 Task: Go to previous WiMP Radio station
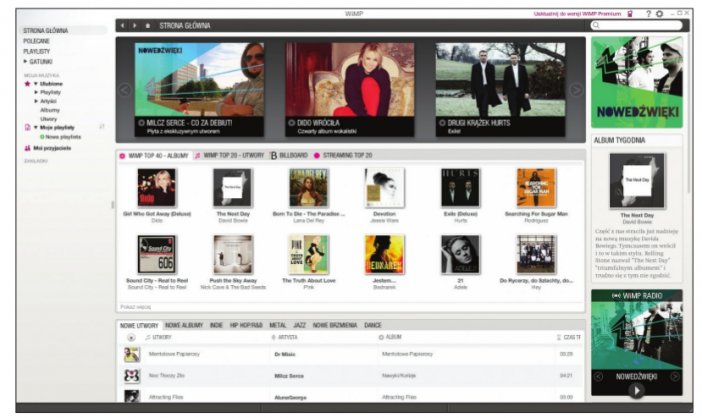[x=599, y=377]
